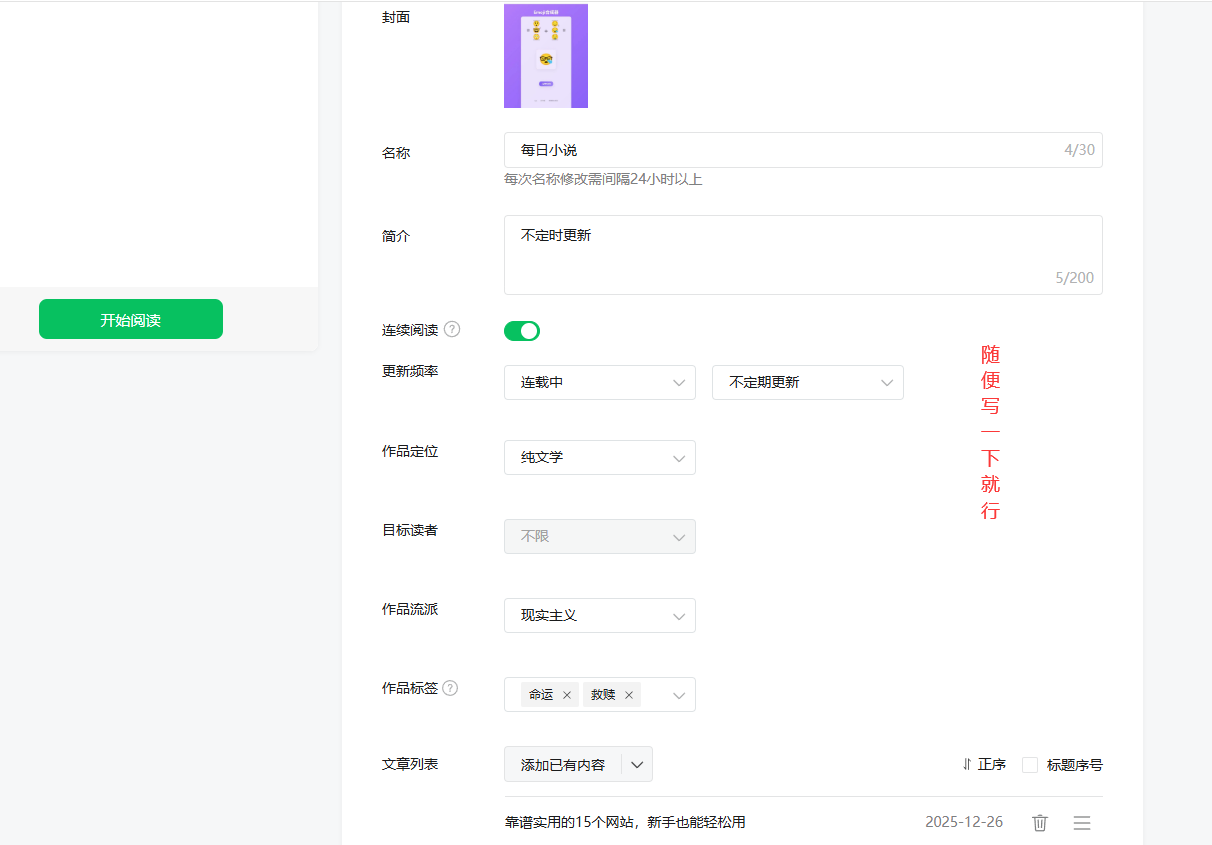Open the 连载中 status dropdown
This screenshot has width=1212, height=845.
tap(599, 382)
